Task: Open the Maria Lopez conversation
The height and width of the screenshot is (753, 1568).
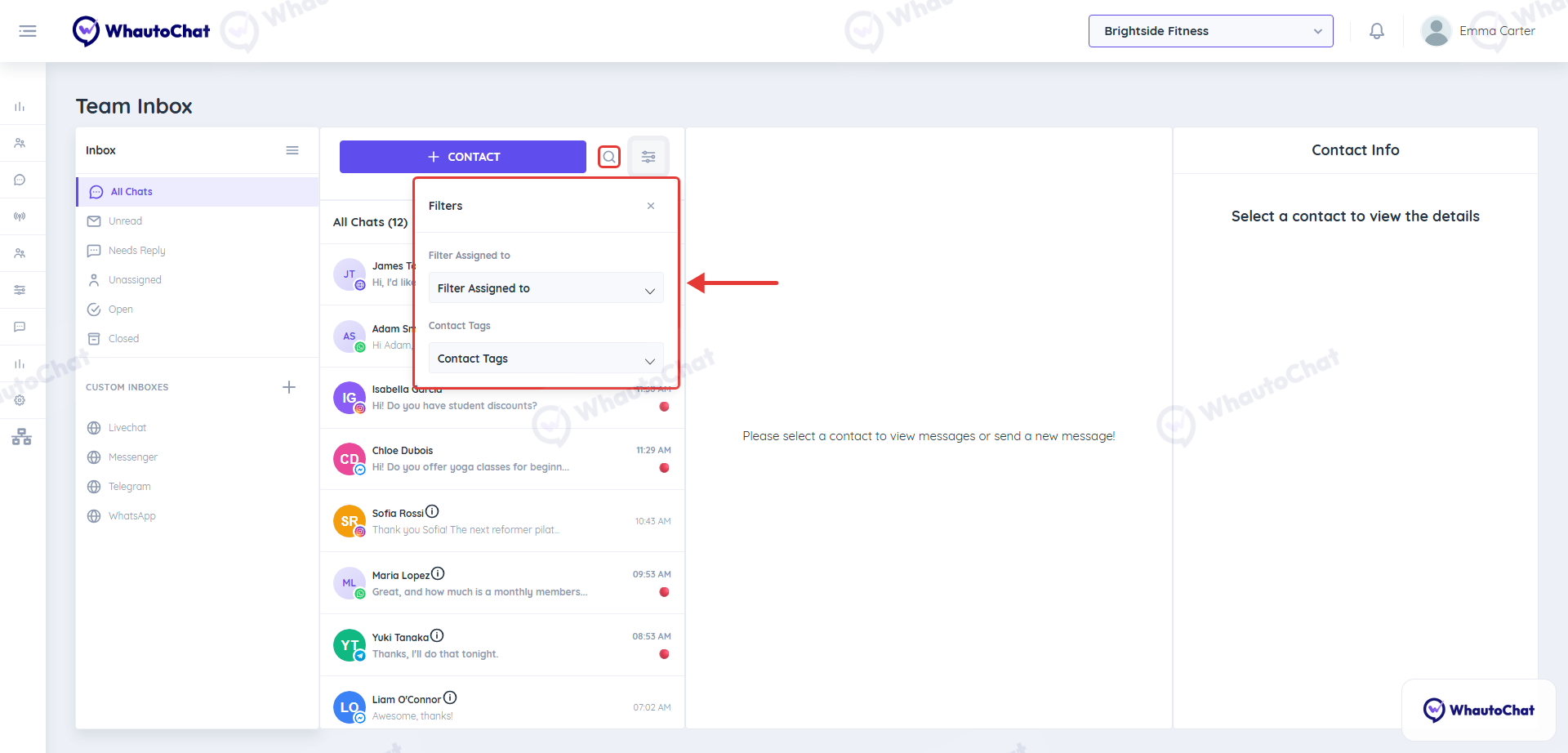Action: point(502,583)
